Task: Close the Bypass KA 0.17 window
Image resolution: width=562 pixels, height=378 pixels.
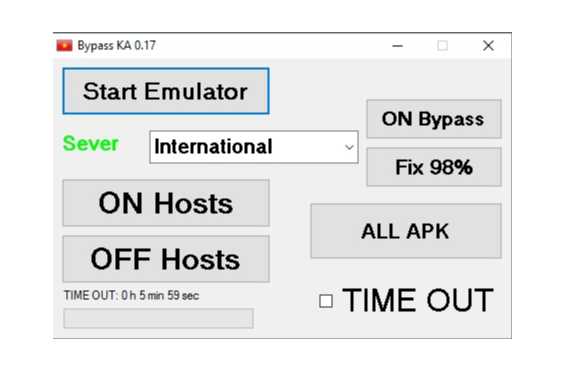Action: [x=488, y=46]
